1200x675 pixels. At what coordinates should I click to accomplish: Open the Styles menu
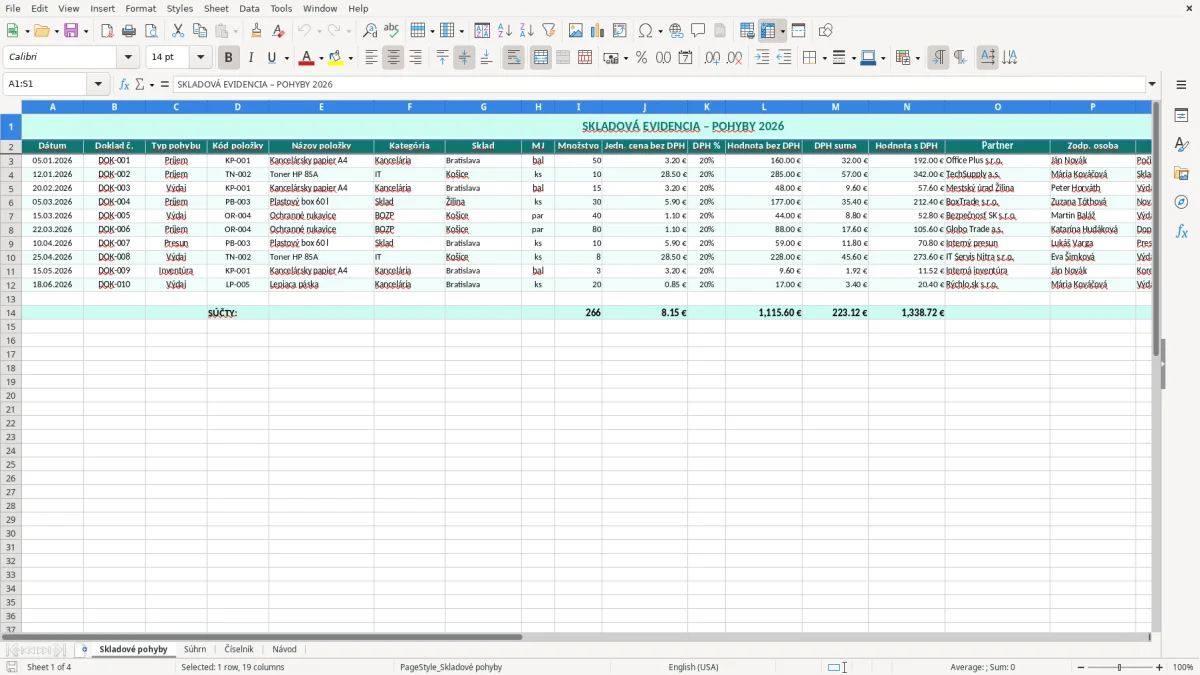point(180,8)
